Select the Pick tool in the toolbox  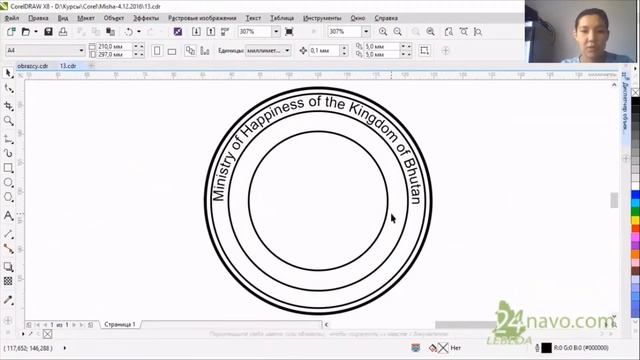9,73
